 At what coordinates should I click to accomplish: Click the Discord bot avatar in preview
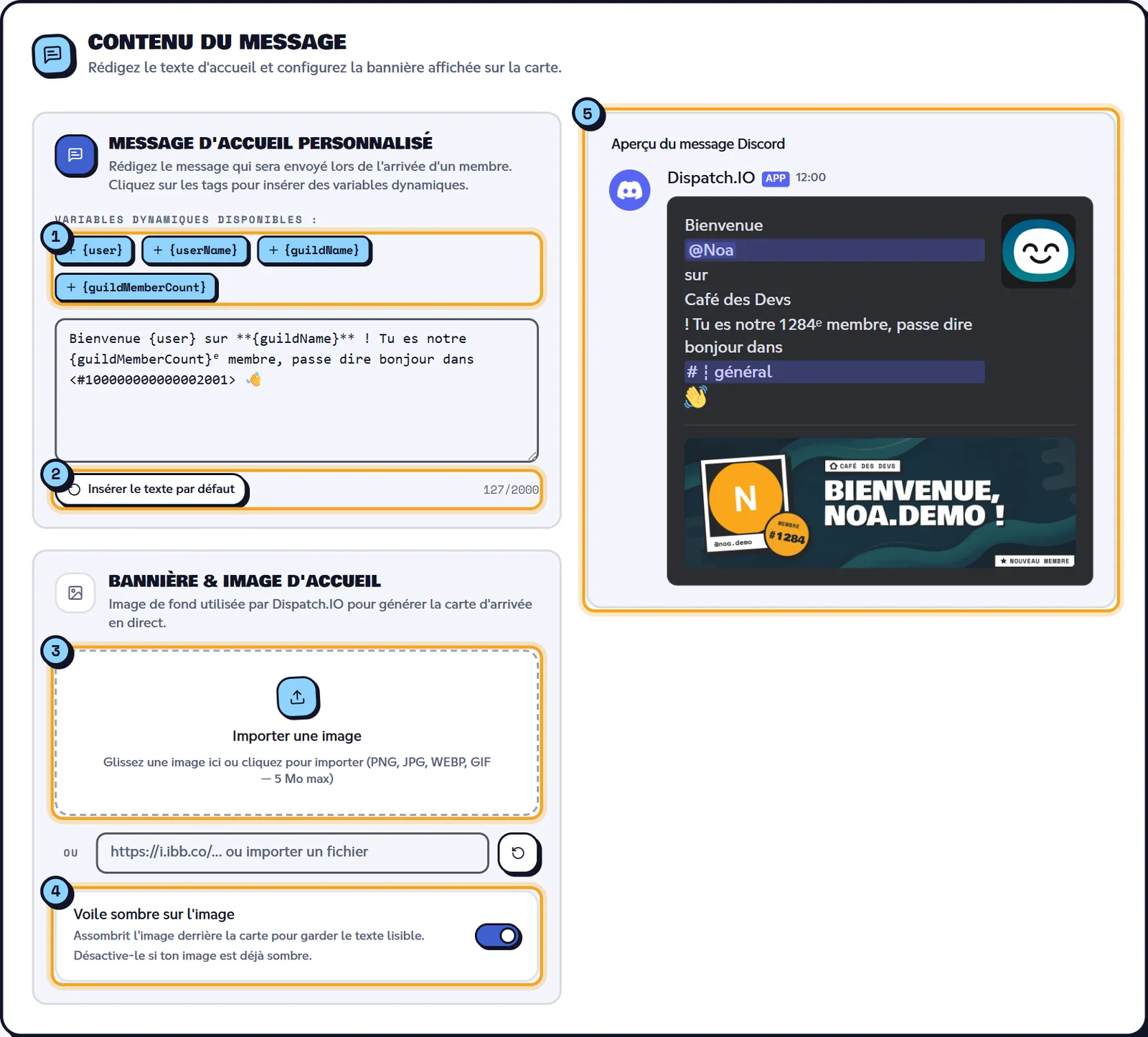[x=629, y=190]
